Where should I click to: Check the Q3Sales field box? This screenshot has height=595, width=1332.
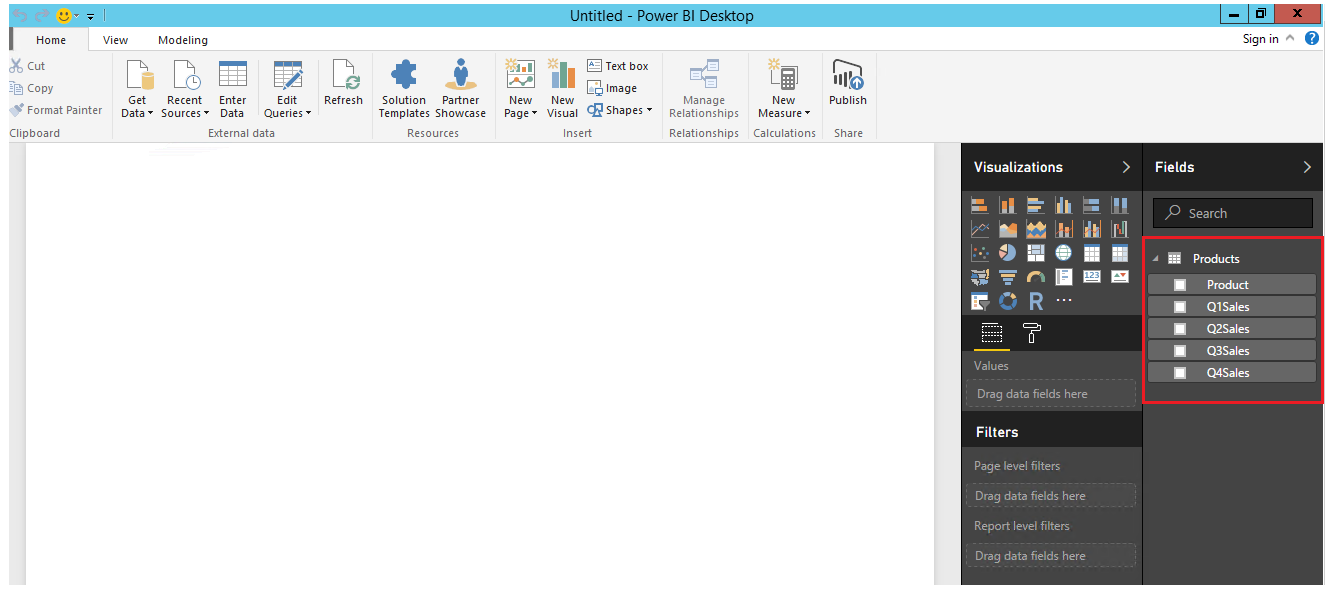[1180, 351]
